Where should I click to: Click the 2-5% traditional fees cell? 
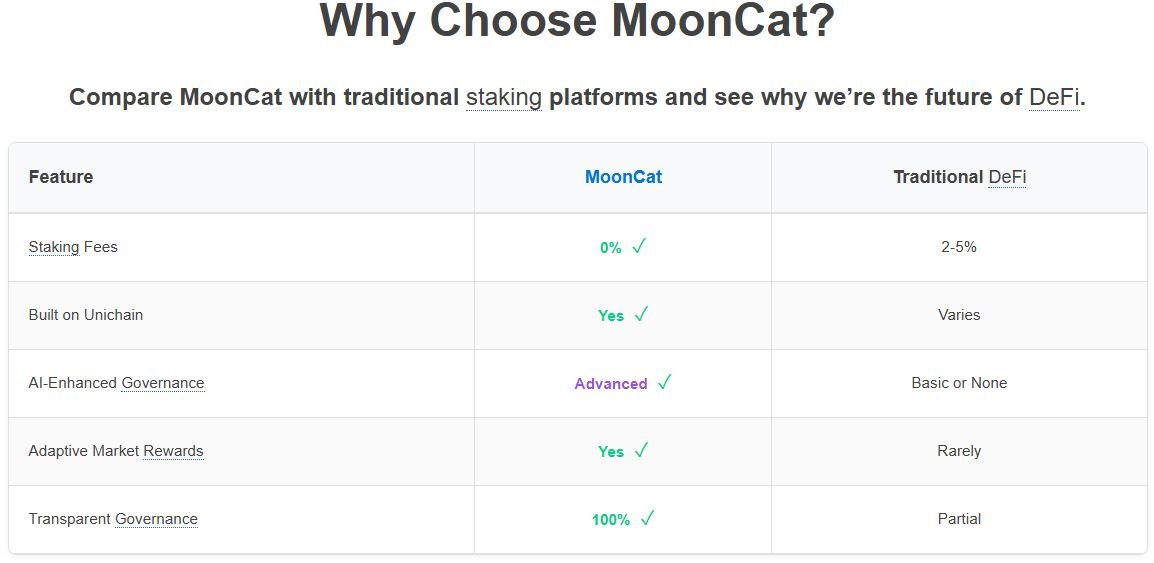[959, 247]
